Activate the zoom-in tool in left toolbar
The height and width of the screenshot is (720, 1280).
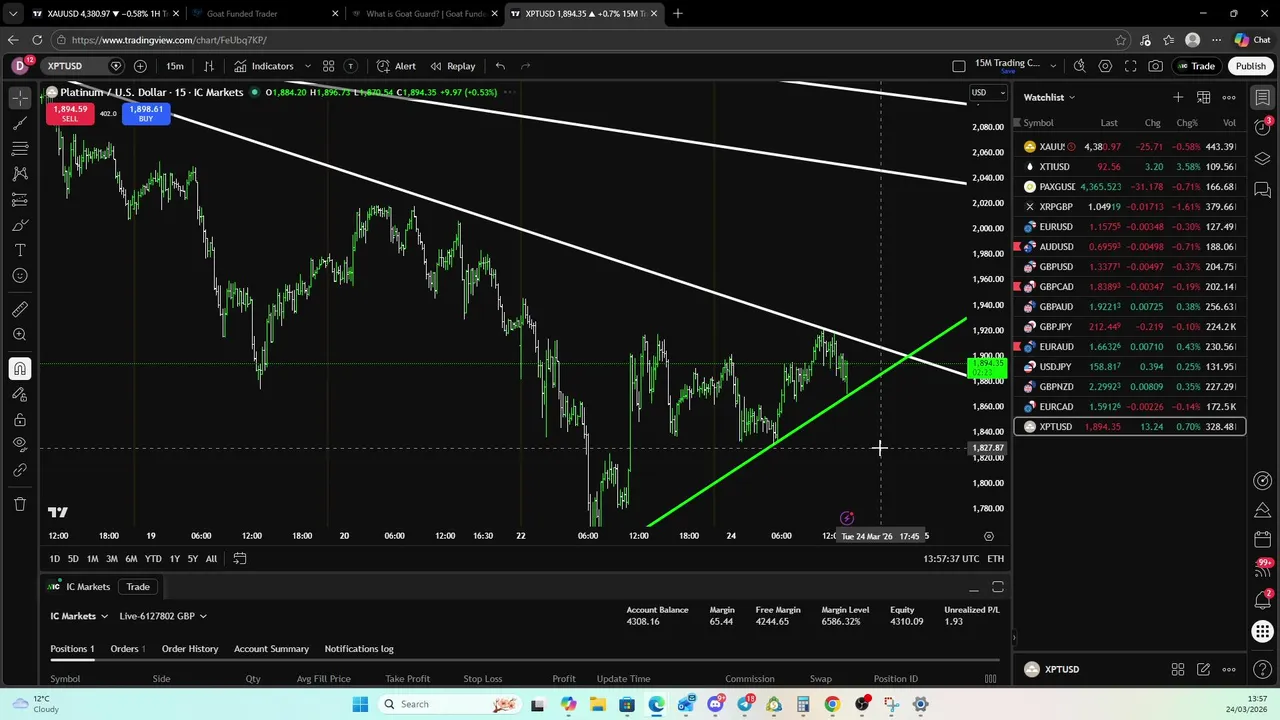(20, 335)
